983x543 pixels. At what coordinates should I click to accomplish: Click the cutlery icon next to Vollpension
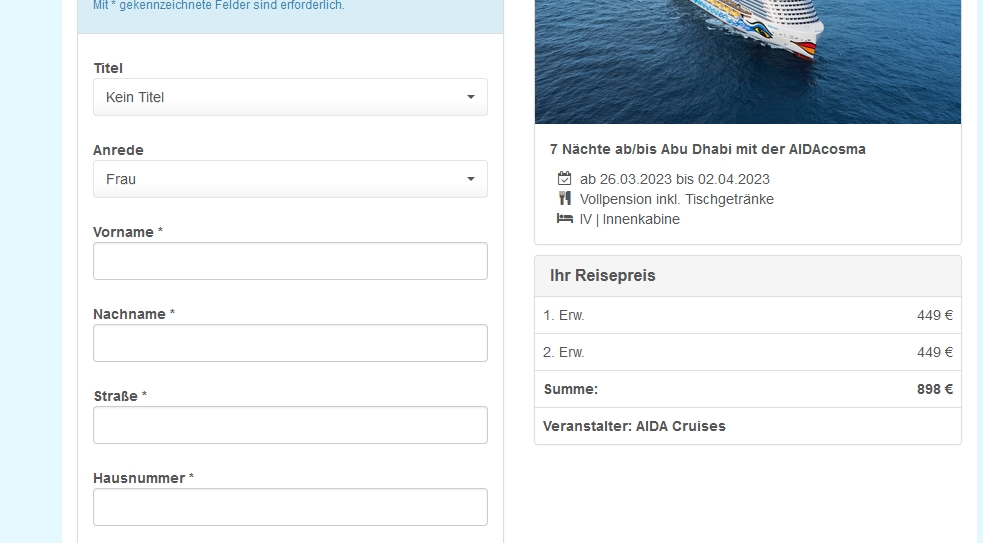pos(565,199)
